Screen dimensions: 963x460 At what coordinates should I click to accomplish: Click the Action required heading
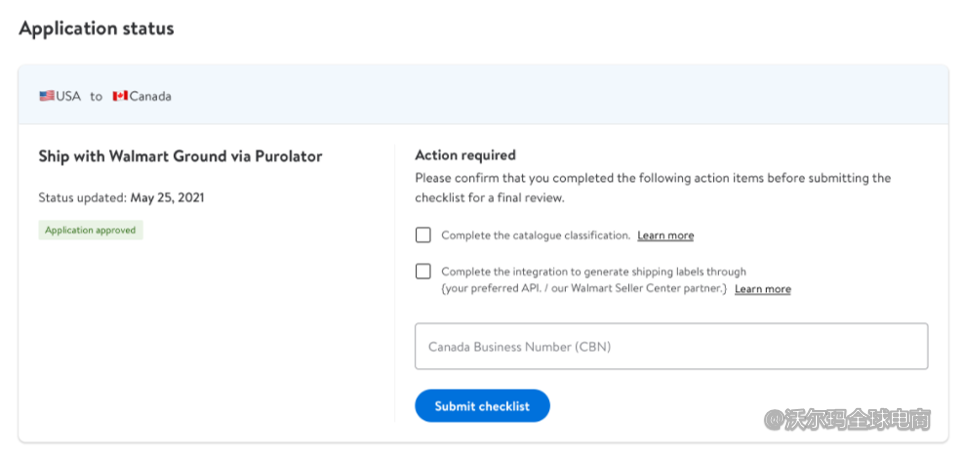pyautogui.click(x=465, y=155)
